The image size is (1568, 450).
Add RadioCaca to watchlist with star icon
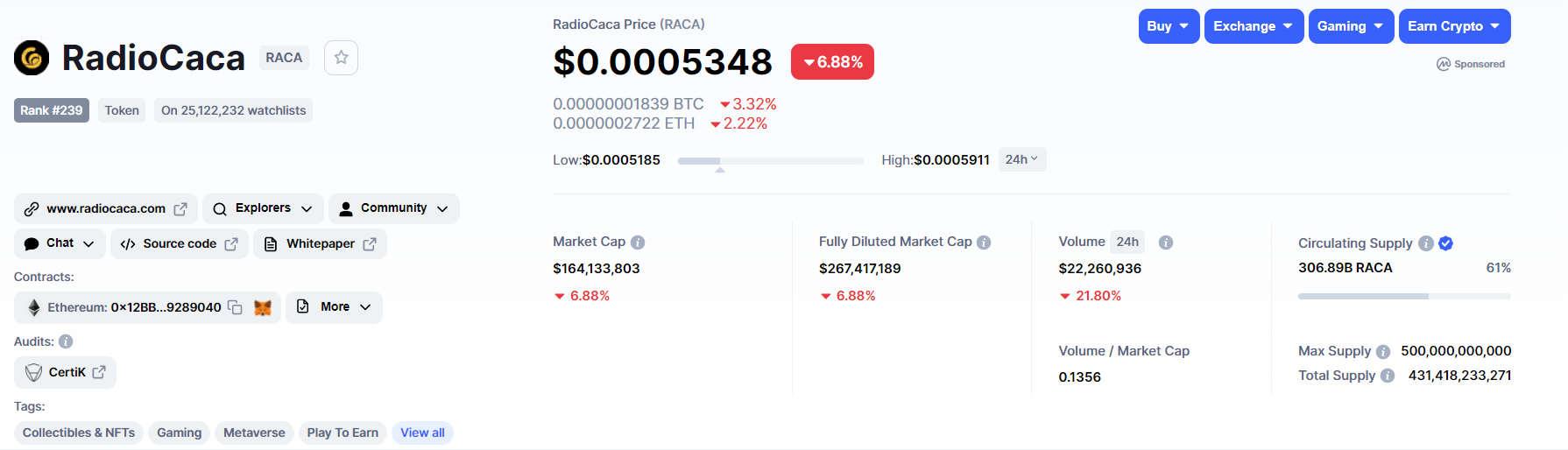coord(341,58)
